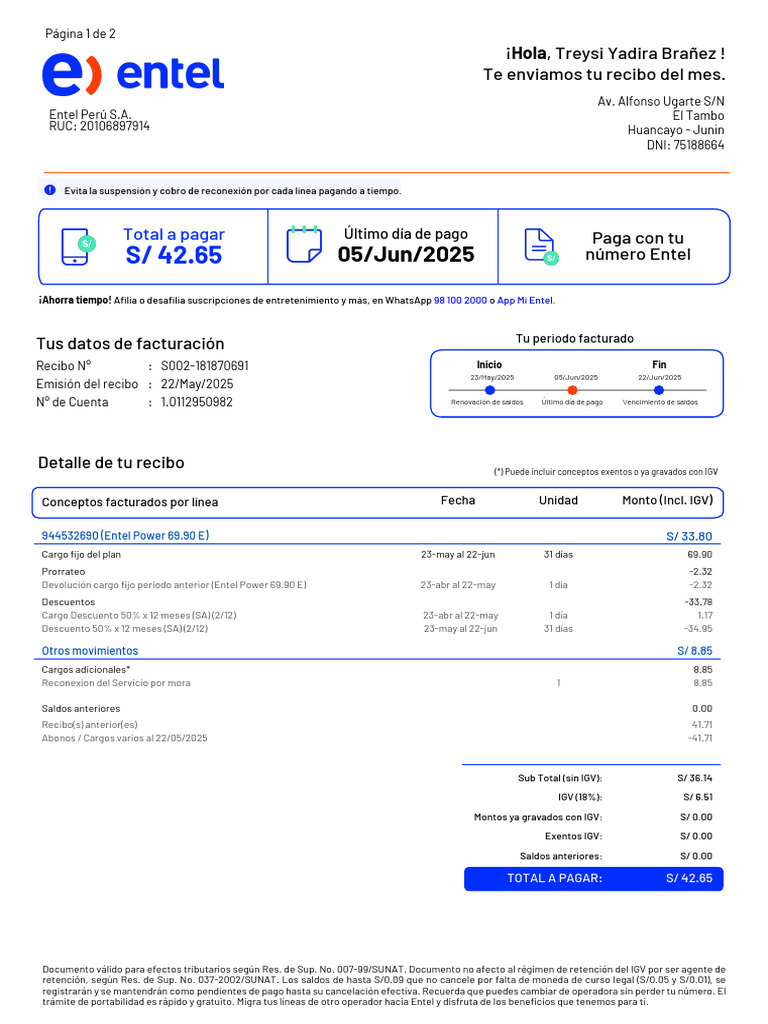768x1024 pixels.
Task: Click the line subtotal S/ 33.80
Action: point(689,536)
